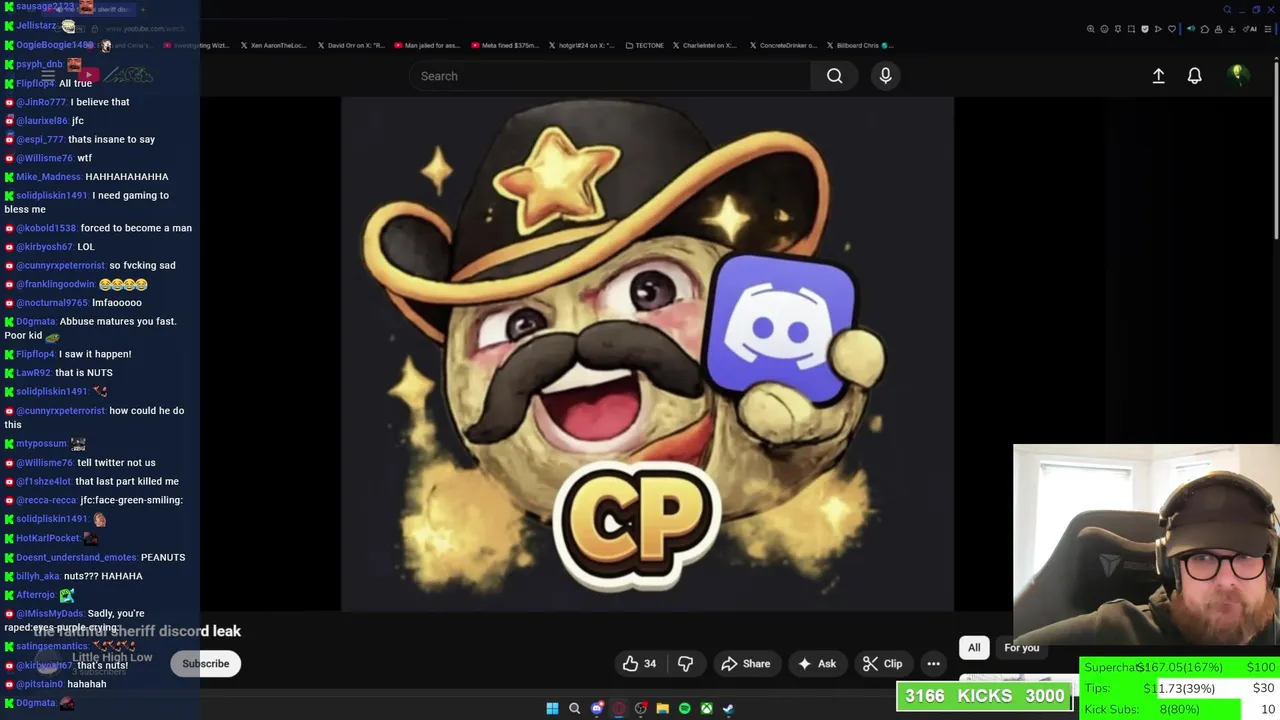Open the notifications bell
Image resolution: width=1280 pixels, height=720 pixels.
[1194, 76]
